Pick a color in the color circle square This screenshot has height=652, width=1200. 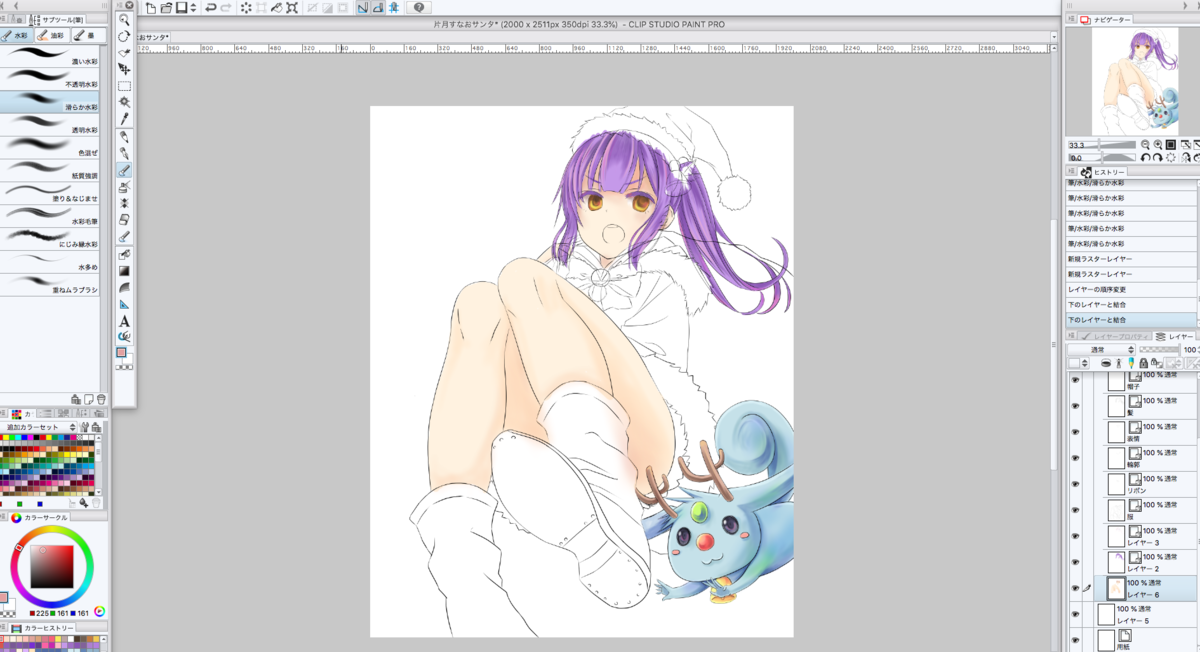point(51,566)
